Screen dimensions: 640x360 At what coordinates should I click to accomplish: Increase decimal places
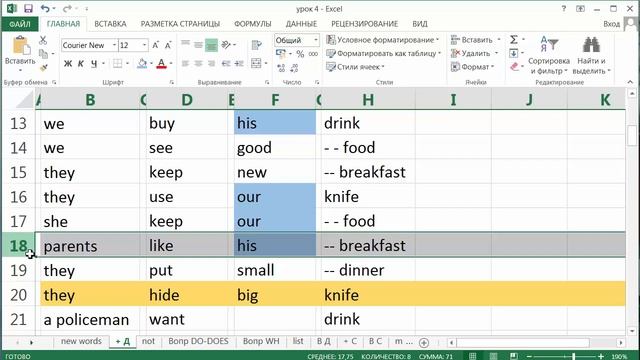tap(281, 68)
